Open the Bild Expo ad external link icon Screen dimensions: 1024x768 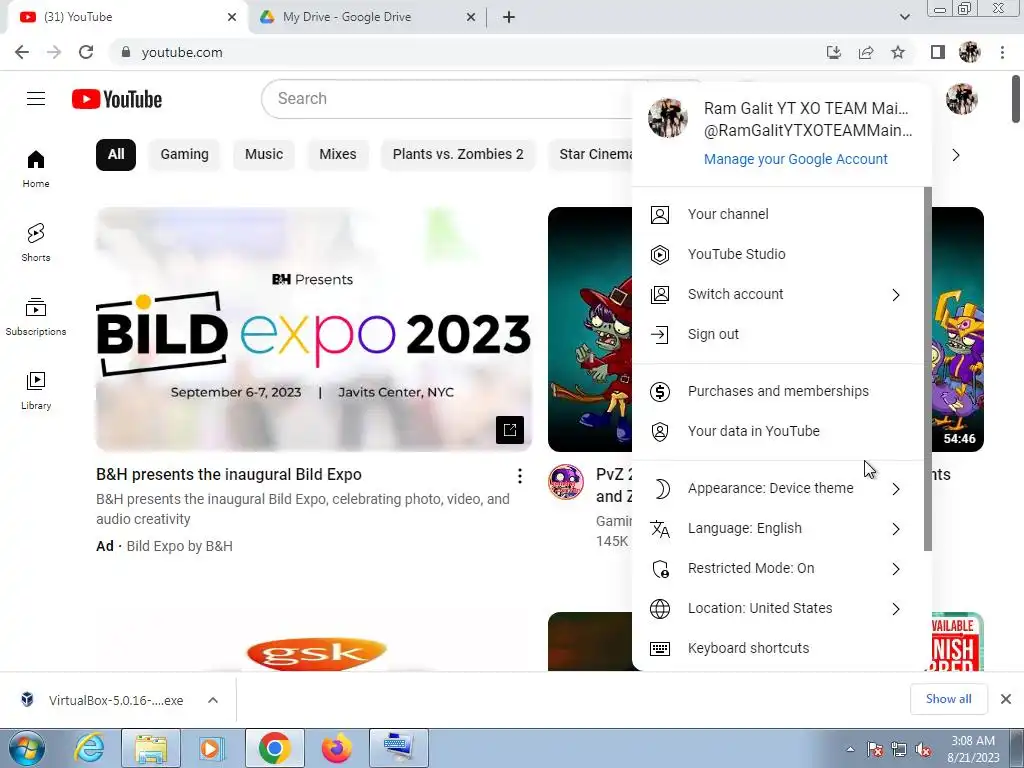[510, 430]
